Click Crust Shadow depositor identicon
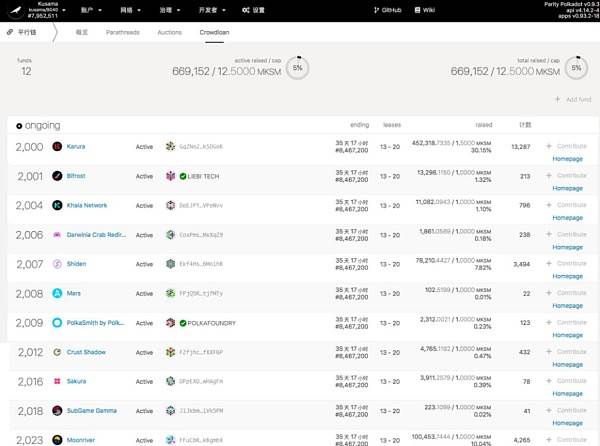600x446 pixels. pyautogui.click(x=170, y=352)
